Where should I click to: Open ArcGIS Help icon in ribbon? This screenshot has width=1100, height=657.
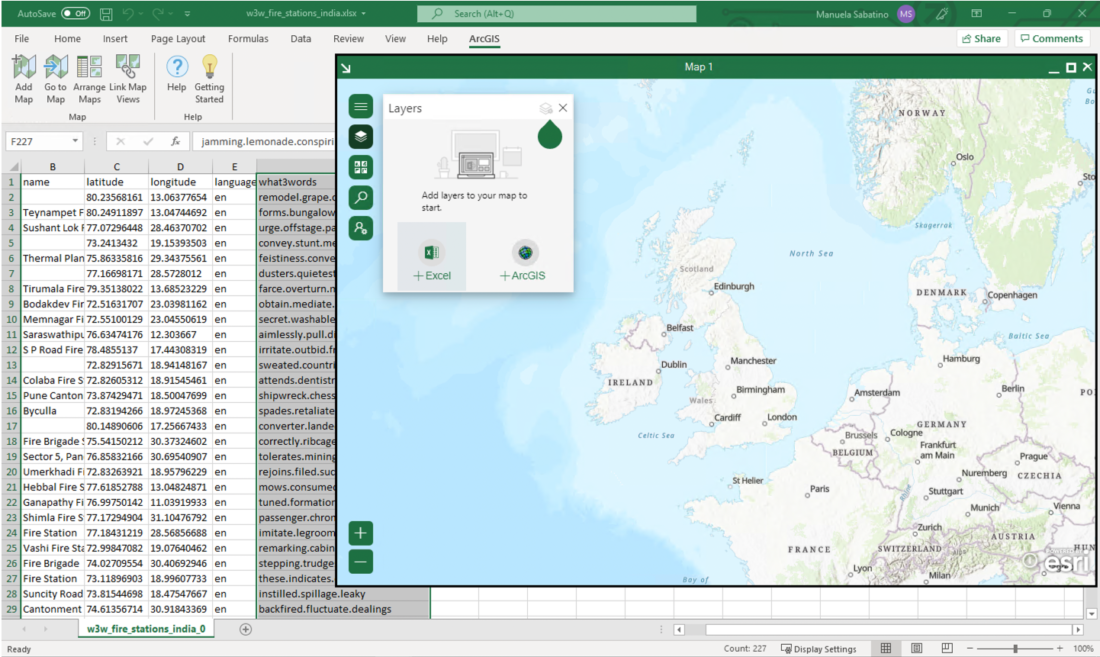177,74
